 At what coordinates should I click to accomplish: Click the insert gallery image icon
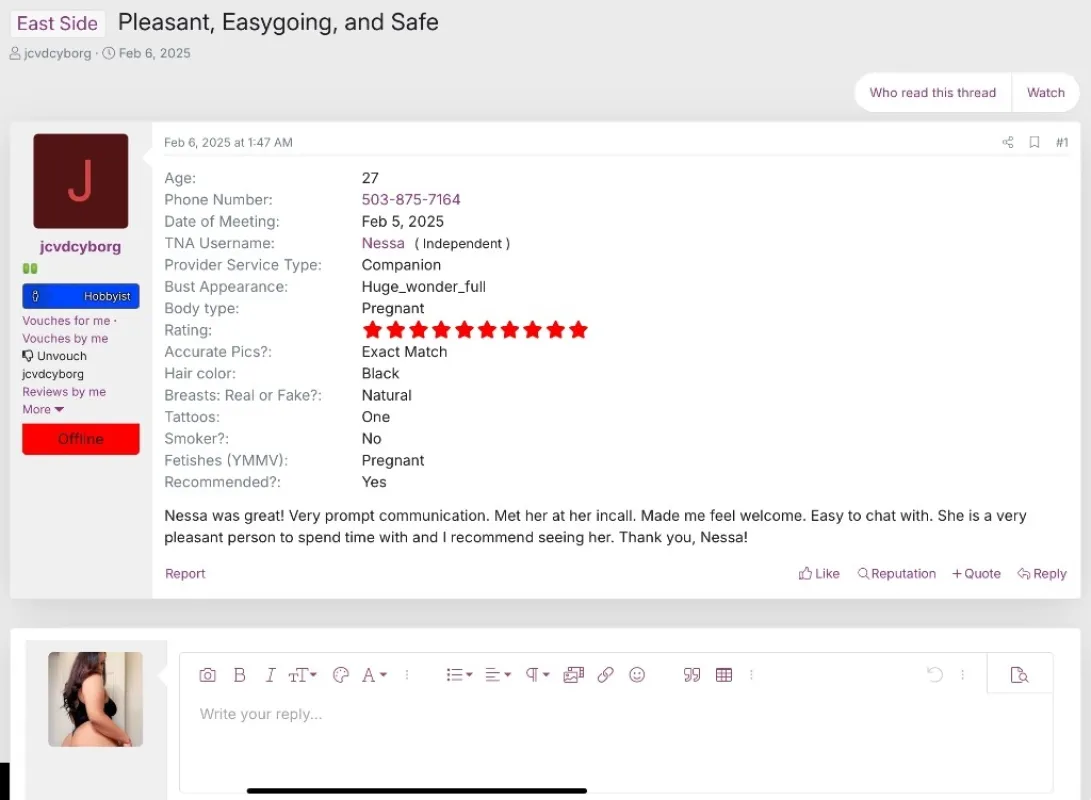(573, 675)
